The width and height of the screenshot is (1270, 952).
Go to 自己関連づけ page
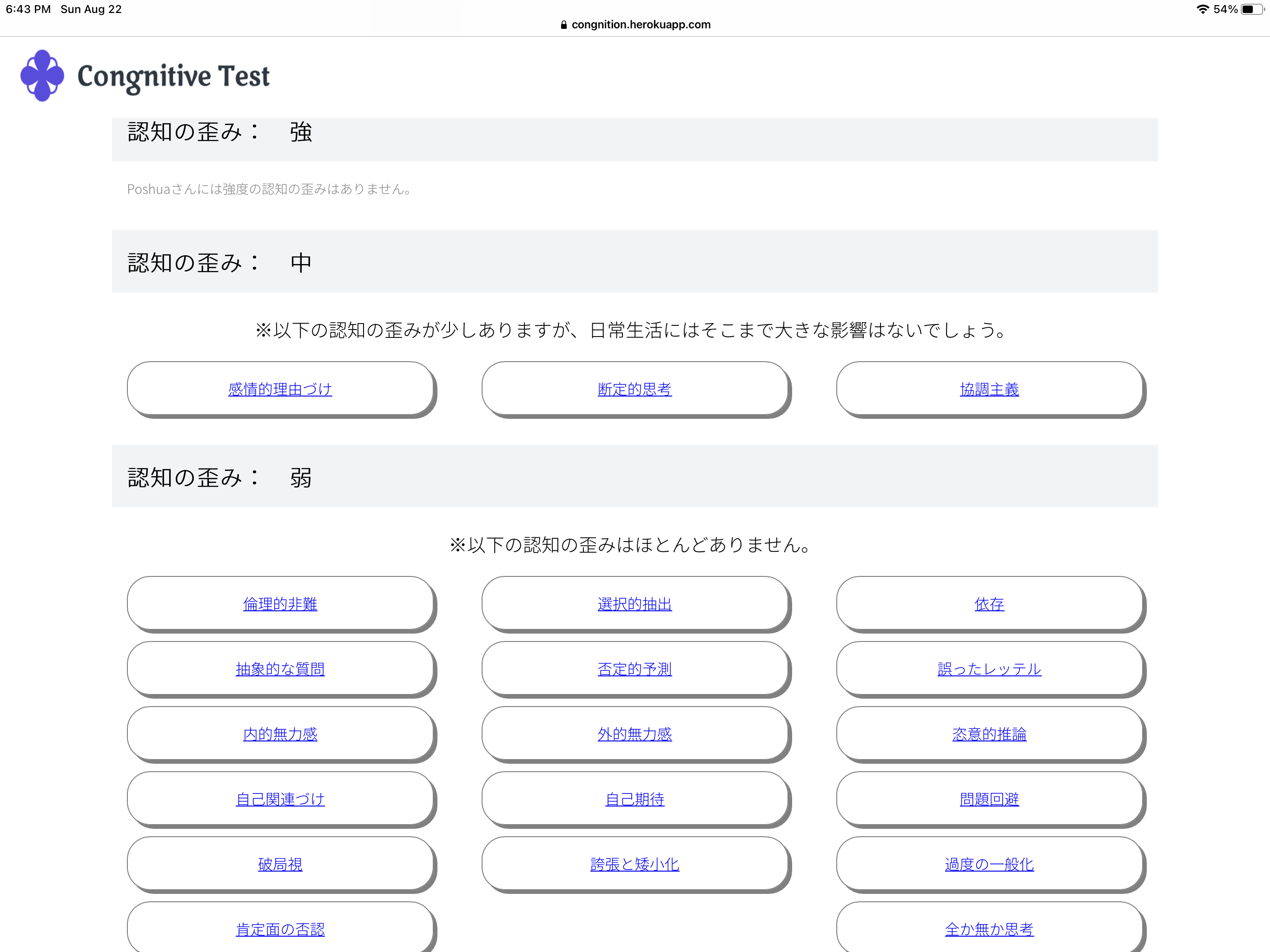(x=280, y=799)
